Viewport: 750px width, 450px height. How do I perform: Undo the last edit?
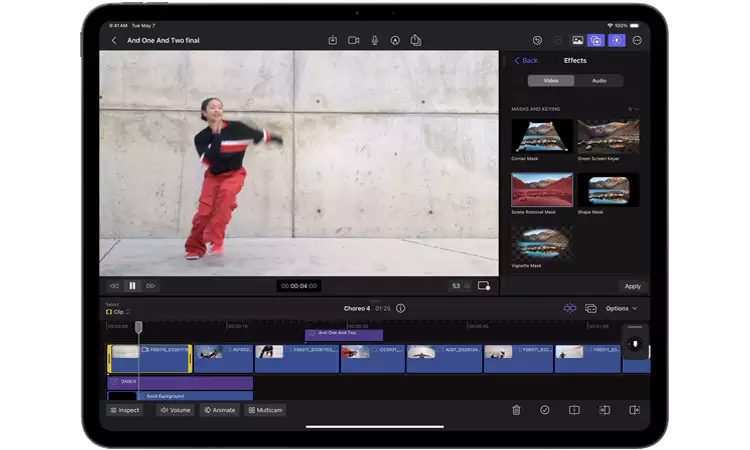pyautogui.click(x=537, y=41)
